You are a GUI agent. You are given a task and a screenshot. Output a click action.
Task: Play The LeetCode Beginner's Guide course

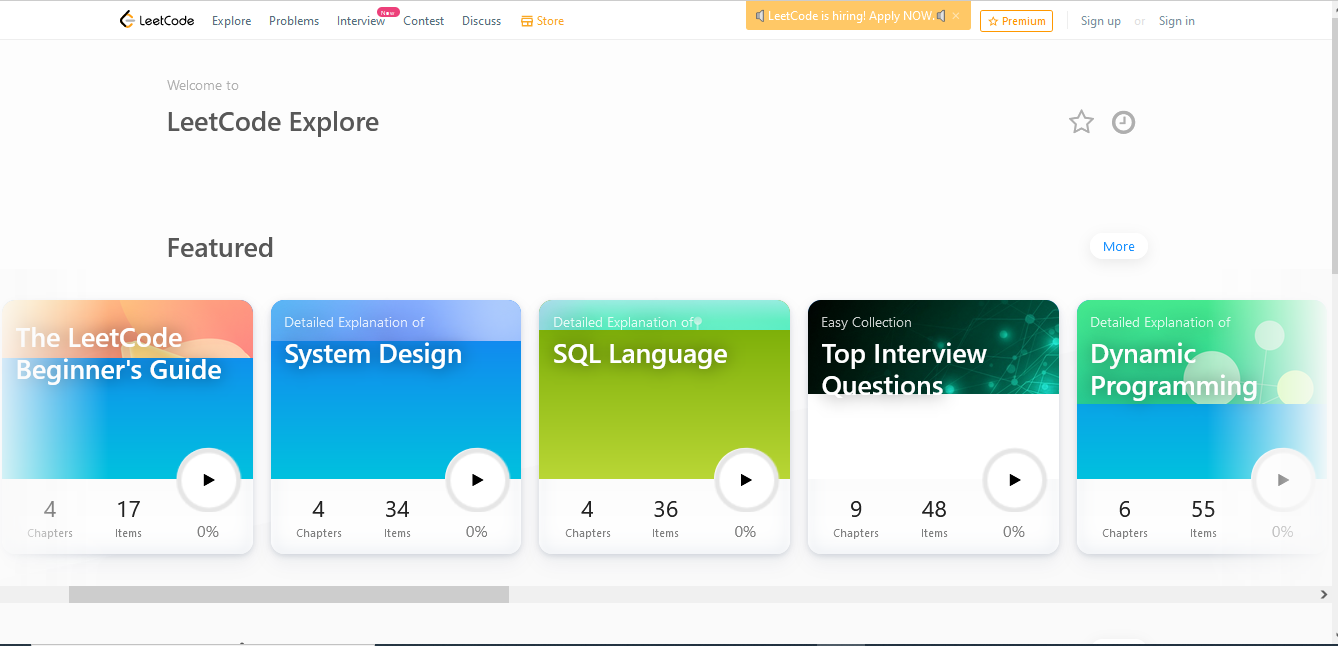point(209,480)
